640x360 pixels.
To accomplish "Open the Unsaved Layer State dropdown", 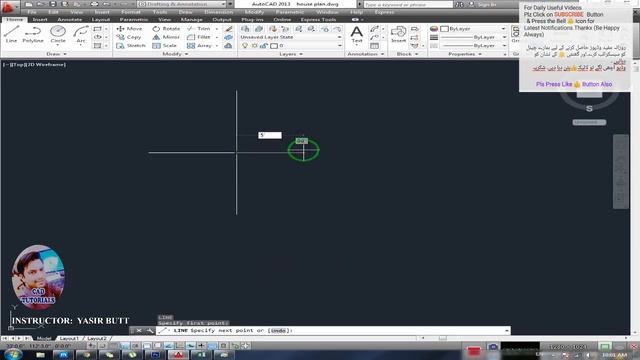I will pos(291,37).
